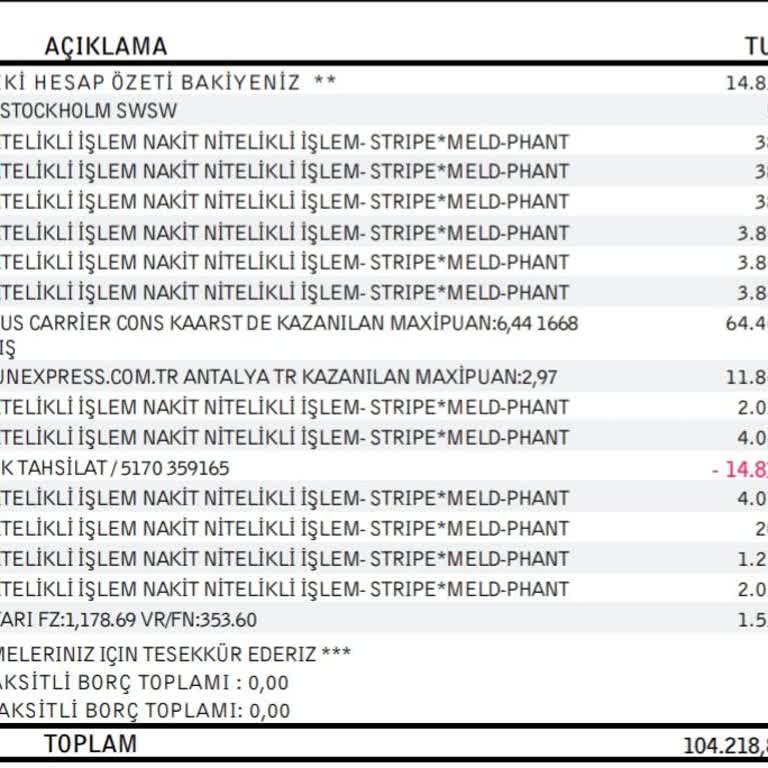
Task: Click the 1.5 amount in the FZ:1,178.69 row
Action: pyautogui.click(x=752, y=620)
